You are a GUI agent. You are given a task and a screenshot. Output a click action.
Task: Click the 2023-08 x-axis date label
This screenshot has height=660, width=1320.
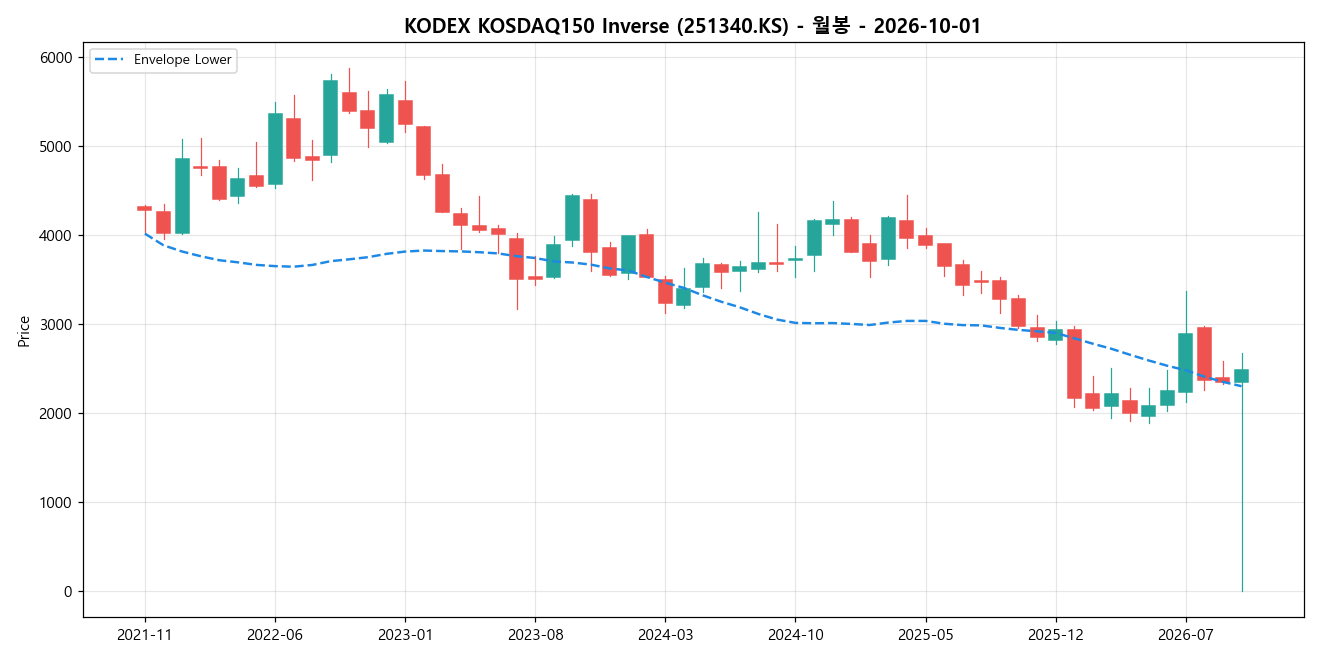pyautogui.click(x=535, y=634)
